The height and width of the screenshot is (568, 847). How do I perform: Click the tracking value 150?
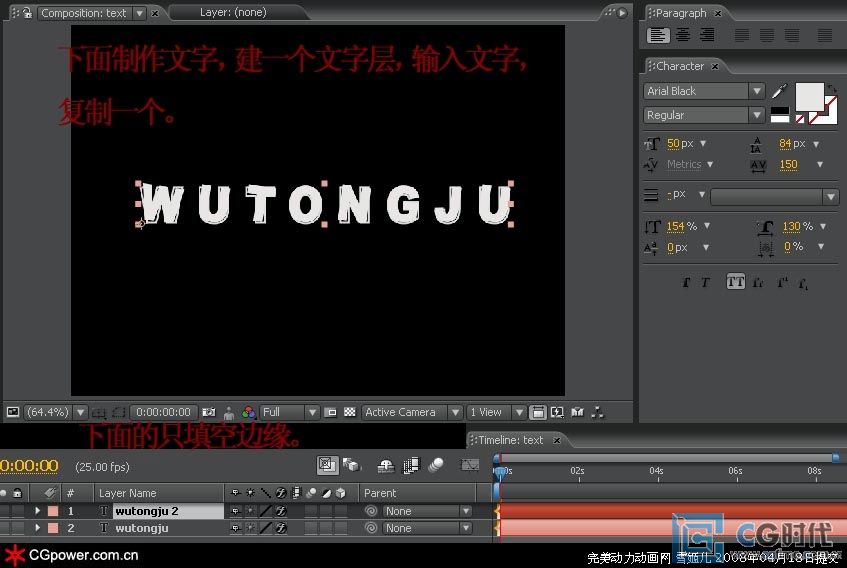pyautogui.click(x=788, y=164)
